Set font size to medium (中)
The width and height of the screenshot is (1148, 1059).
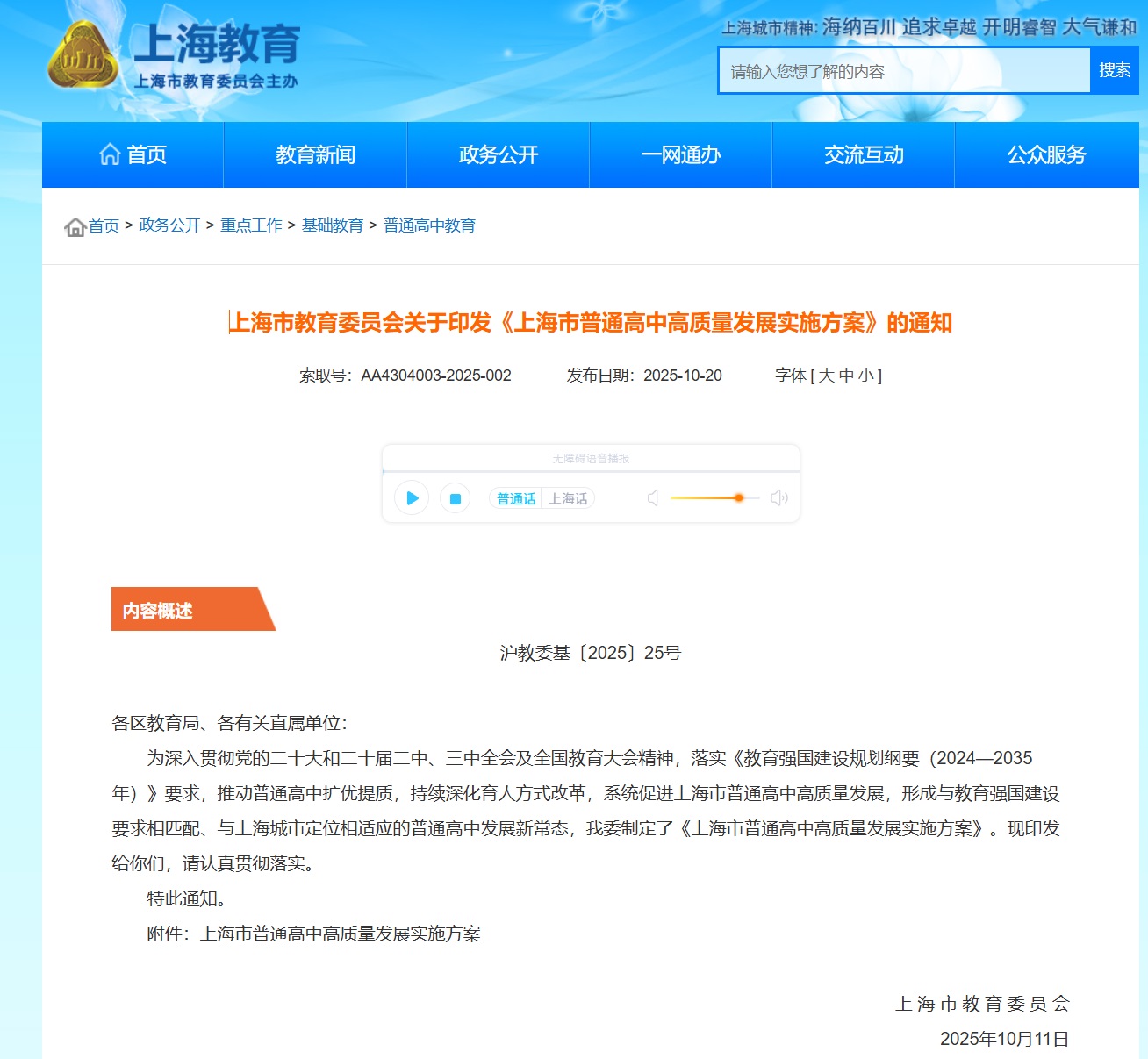(846, 376)
